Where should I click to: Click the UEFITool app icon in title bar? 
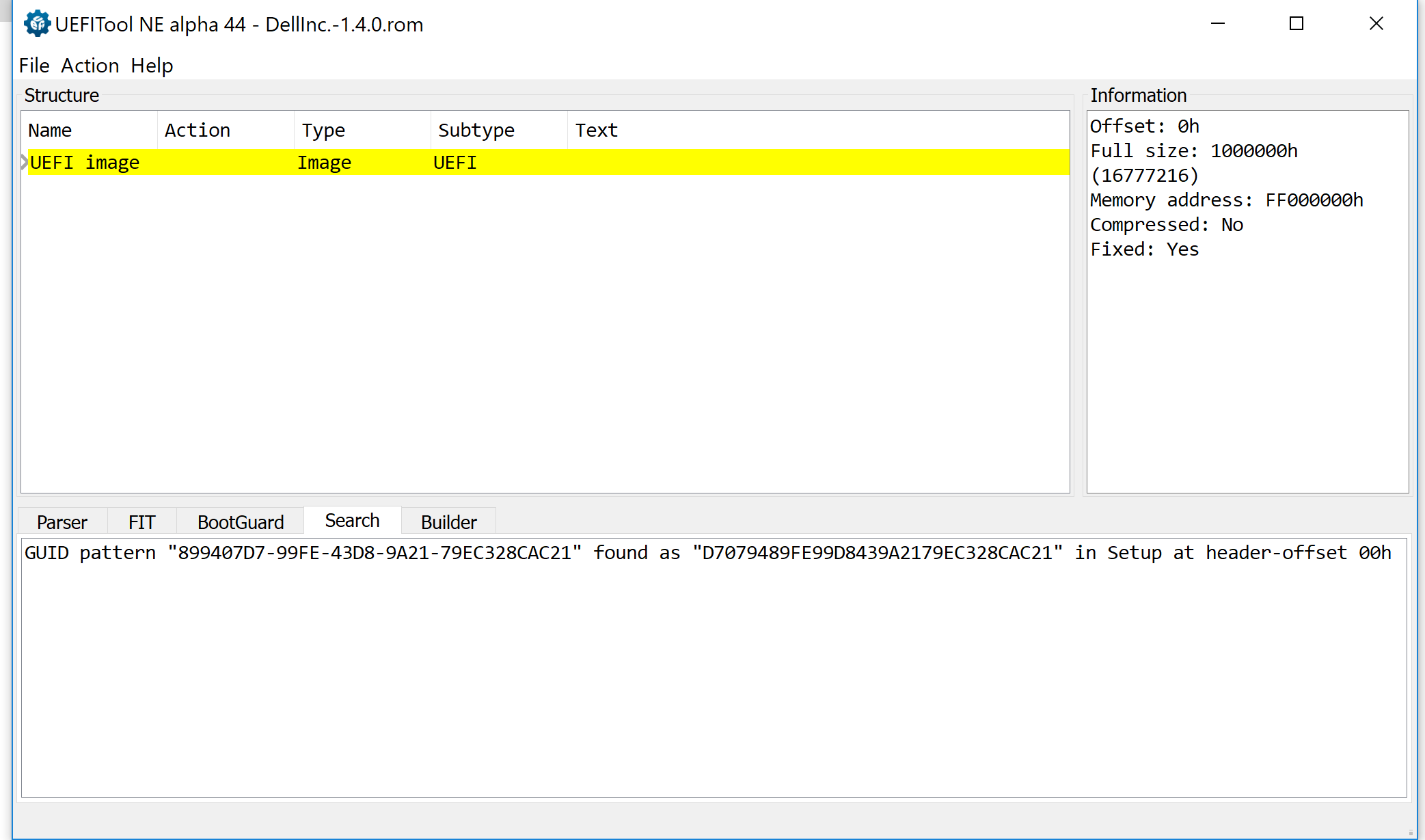point(37,24)
